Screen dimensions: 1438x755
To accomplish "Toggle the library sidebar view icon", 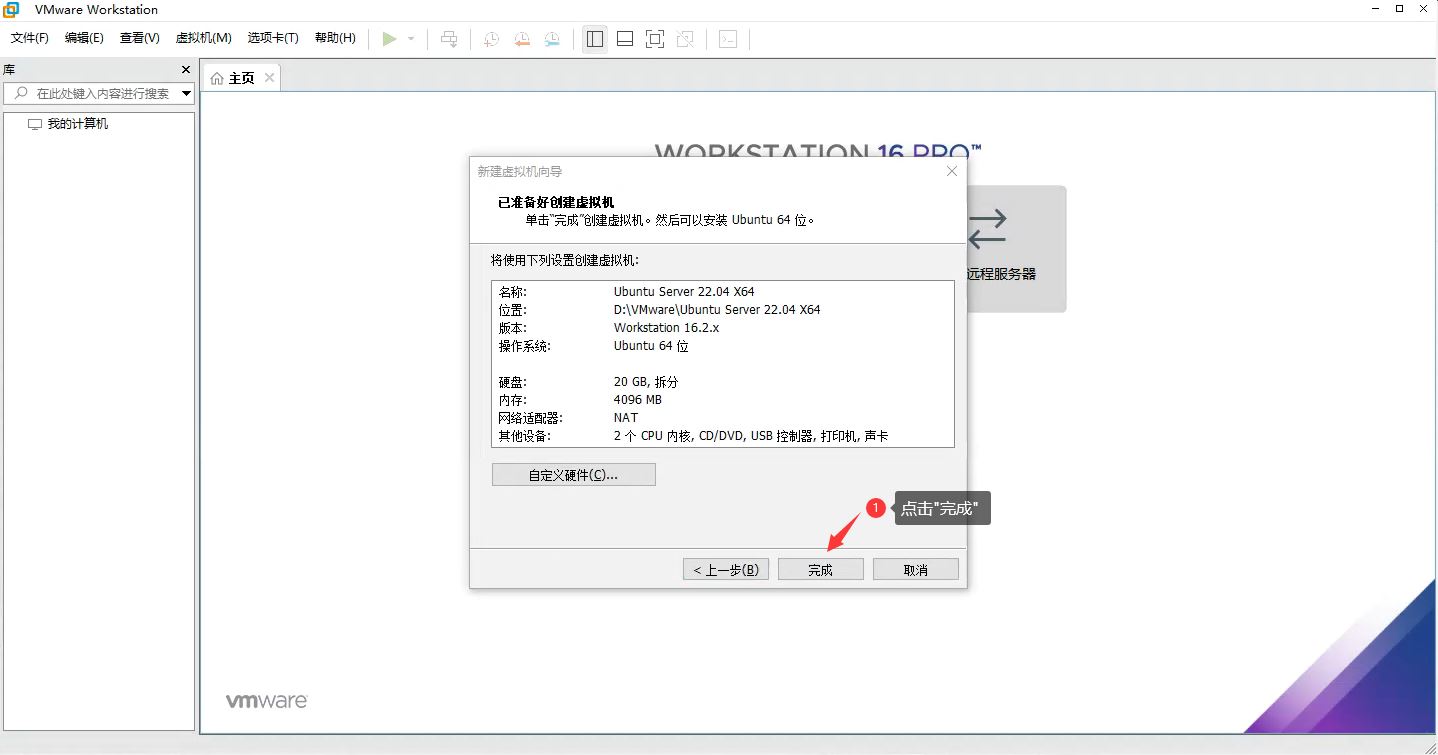I will coord(595,39).
